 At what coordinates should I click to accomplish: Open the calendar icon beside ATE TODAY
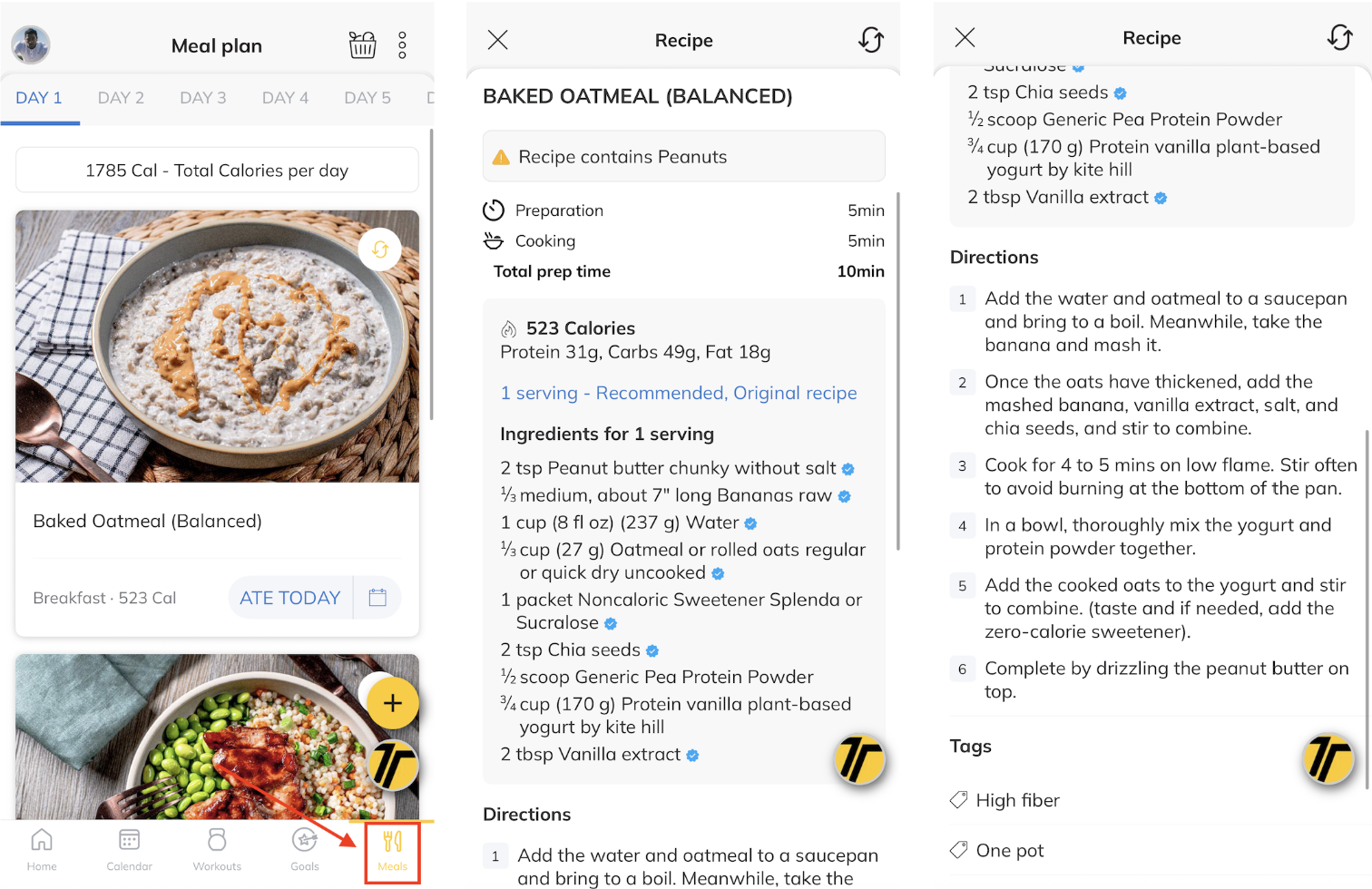click(x=377, y=598)
